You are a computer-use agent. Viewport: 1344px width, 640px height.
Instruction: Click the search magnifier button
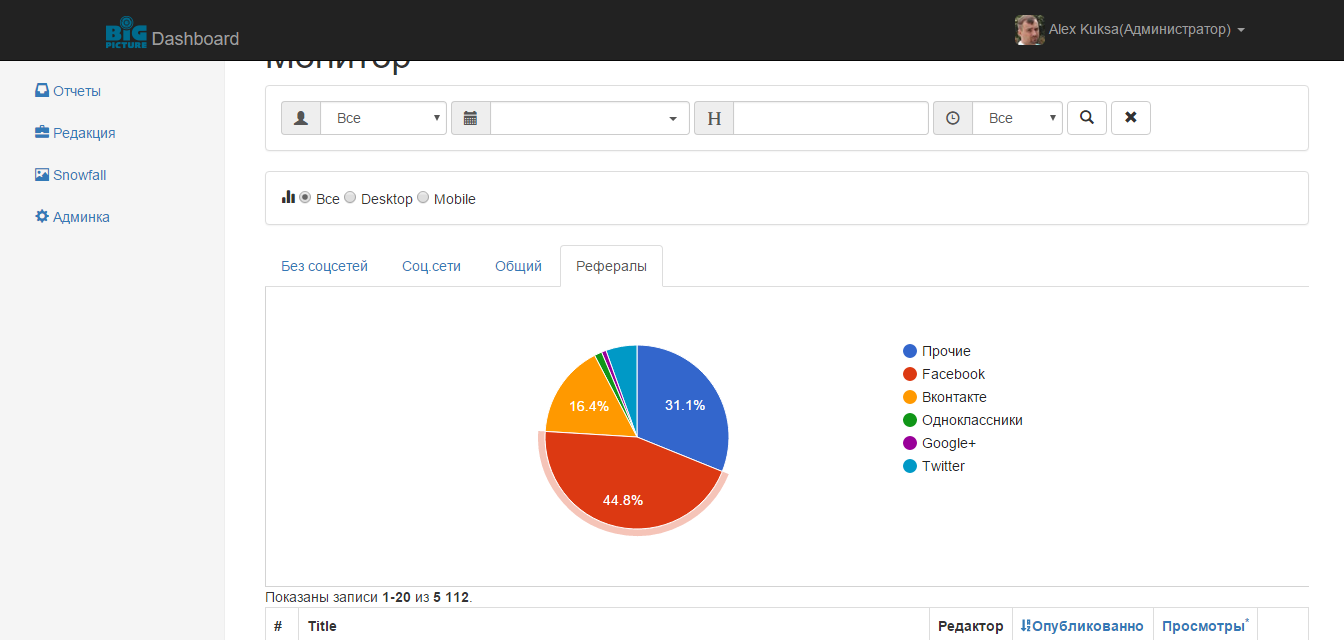coord(1086,118)
